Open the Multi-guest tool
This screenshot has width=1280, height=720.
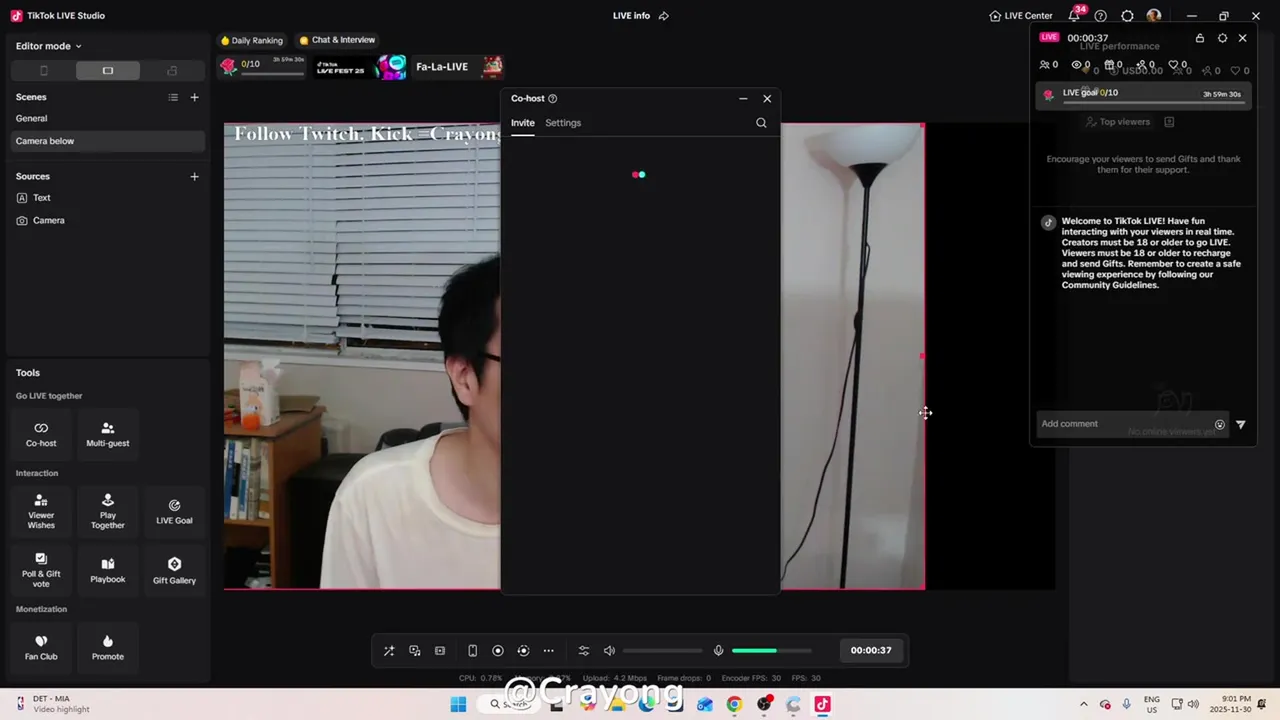pyautogui.click(x=108, y=434)
